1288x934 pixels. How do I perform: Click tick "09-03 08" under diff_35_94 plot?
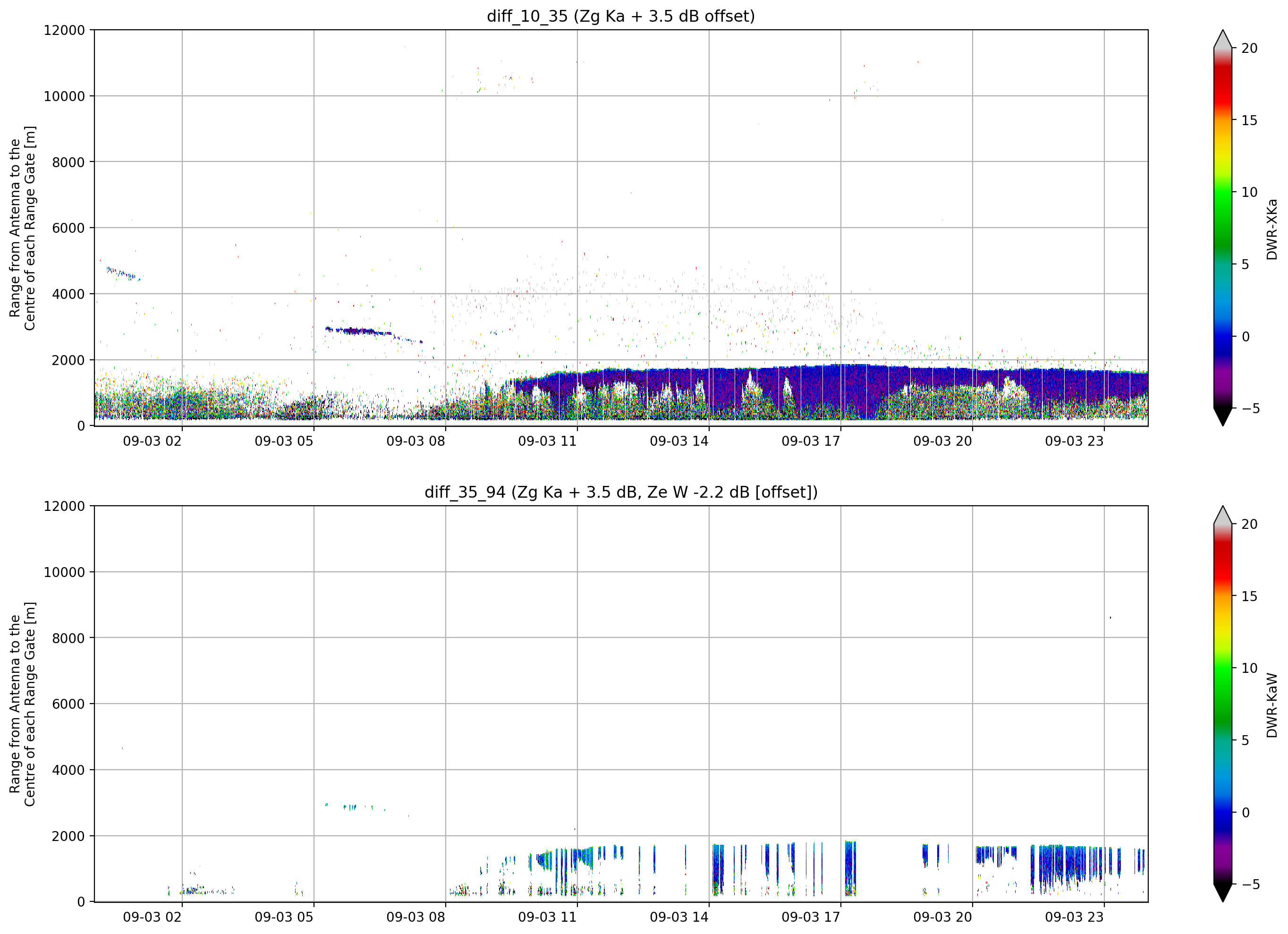pyautogui.click(x=415, y=917)
